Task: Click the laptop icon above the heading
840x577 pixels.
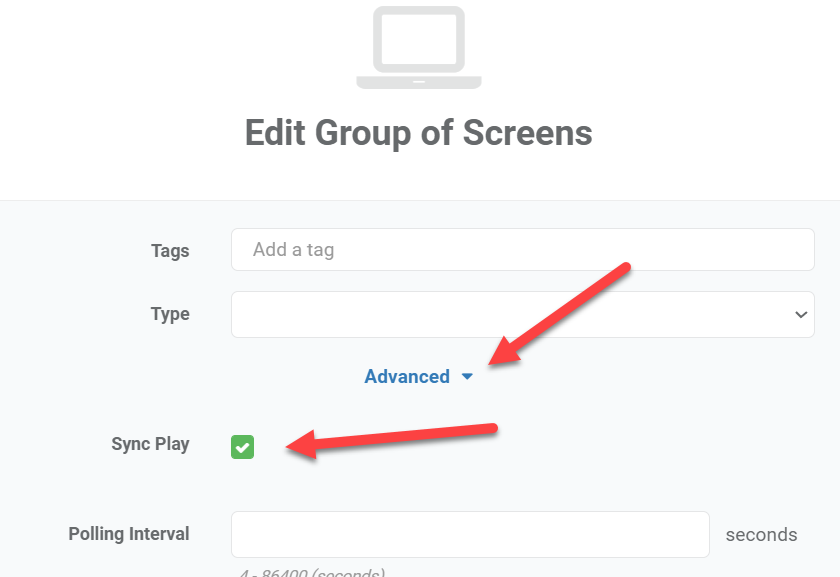Action: [419, 48]
